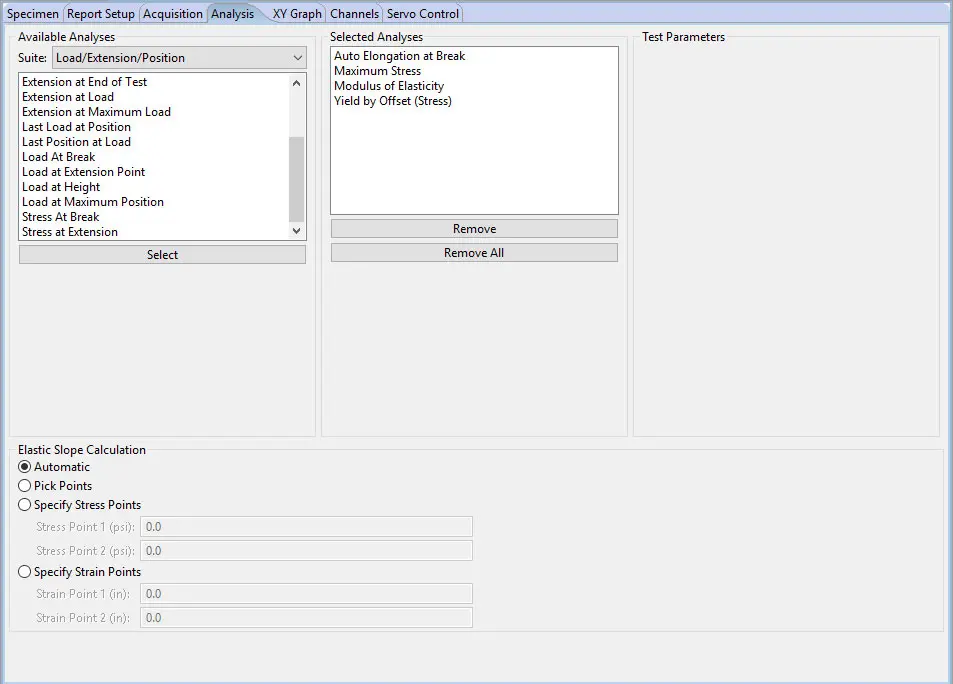Open the XY Graph tab
The width and height of the screenshot is (953, 684).
296,13
